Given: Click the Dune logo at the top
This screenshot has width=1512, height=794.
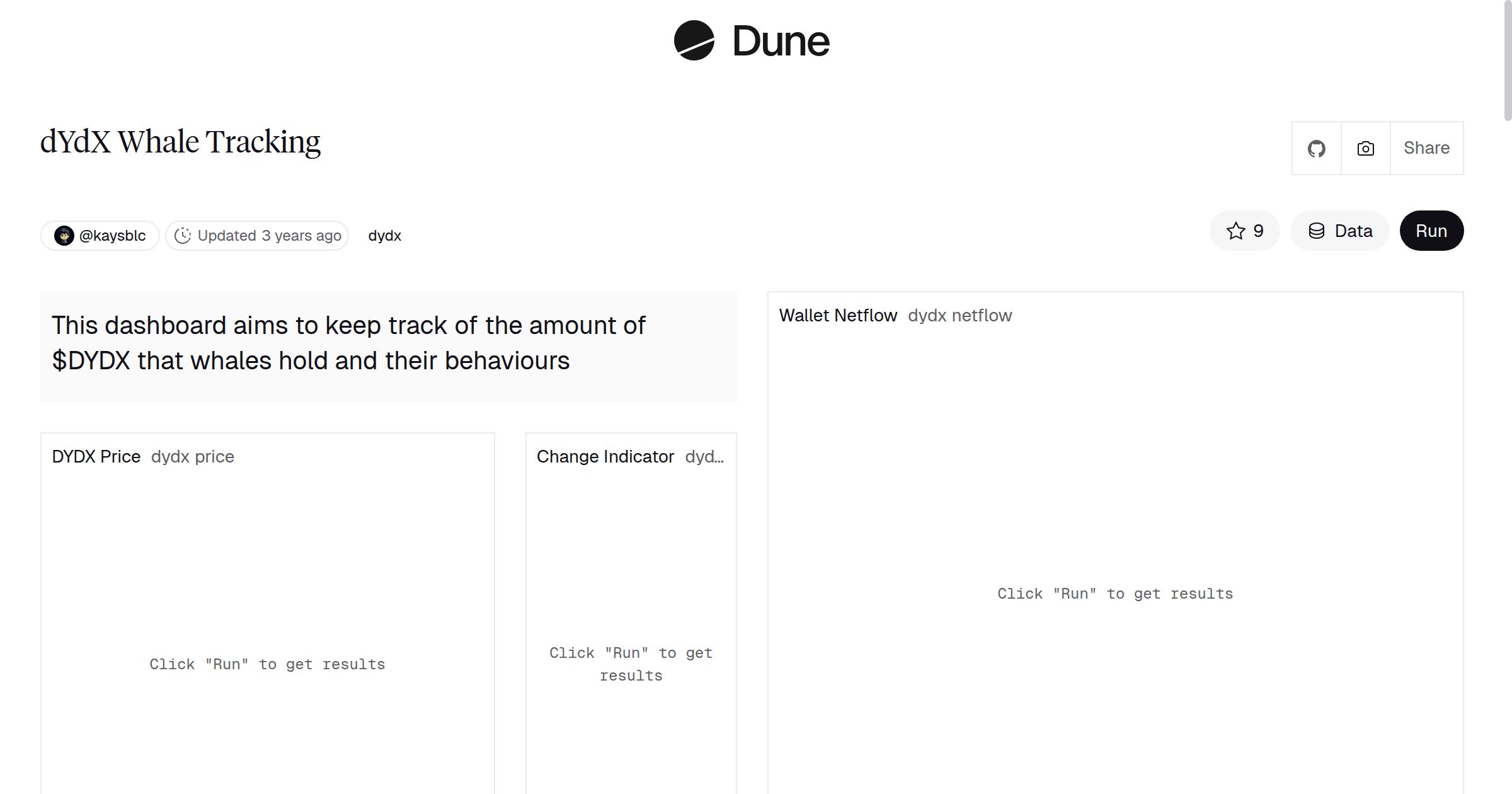Looking at the screenshot, I should point(750,41).
